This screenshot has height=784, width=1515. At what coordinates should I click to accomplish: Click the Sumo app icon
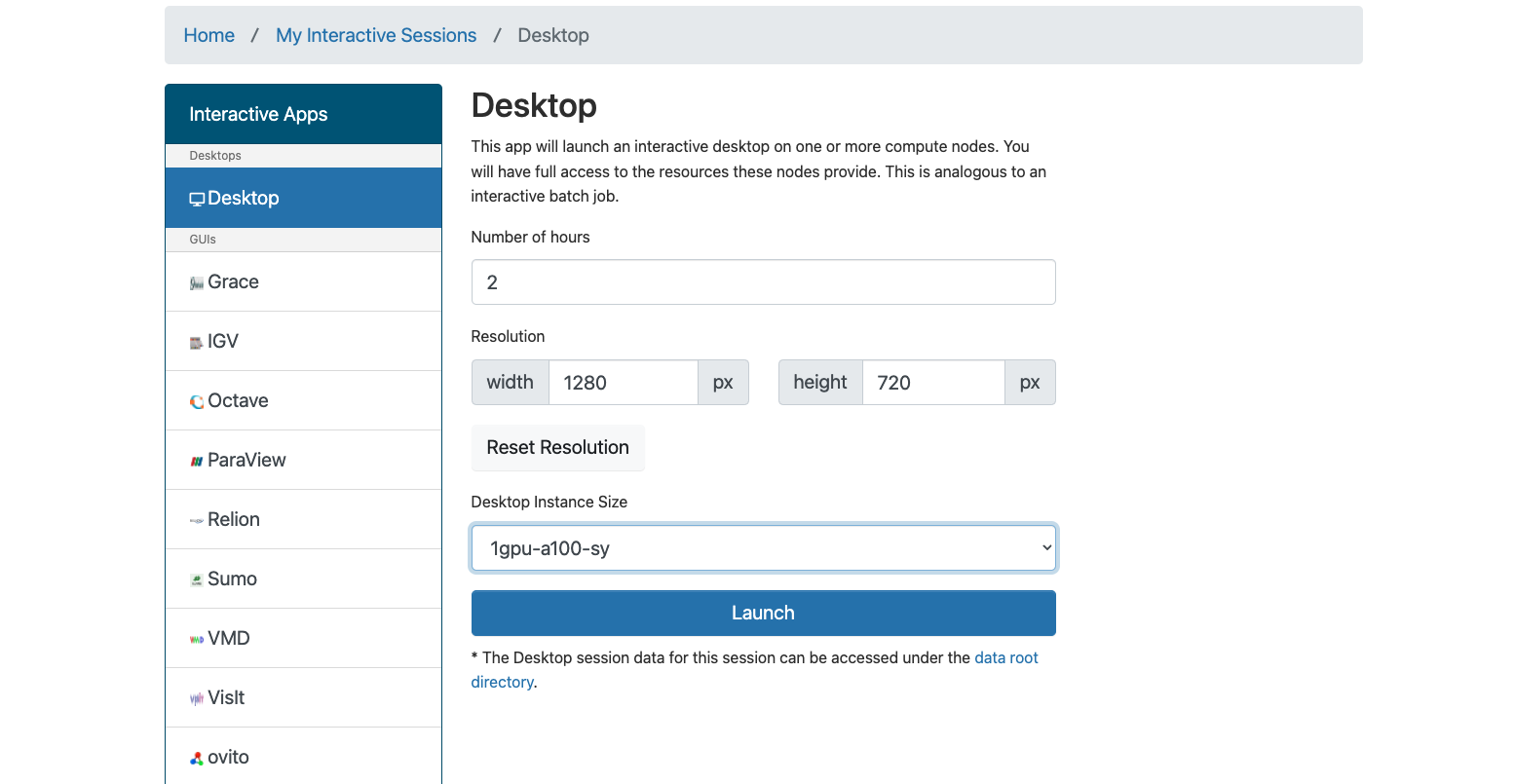click(x=197, y=579)
